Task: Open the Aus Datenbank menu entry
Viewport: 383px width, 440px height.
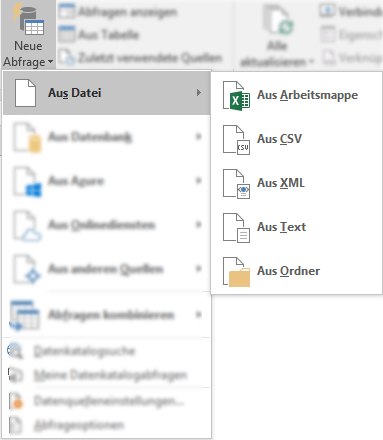Action: click(x=107, y=137)
